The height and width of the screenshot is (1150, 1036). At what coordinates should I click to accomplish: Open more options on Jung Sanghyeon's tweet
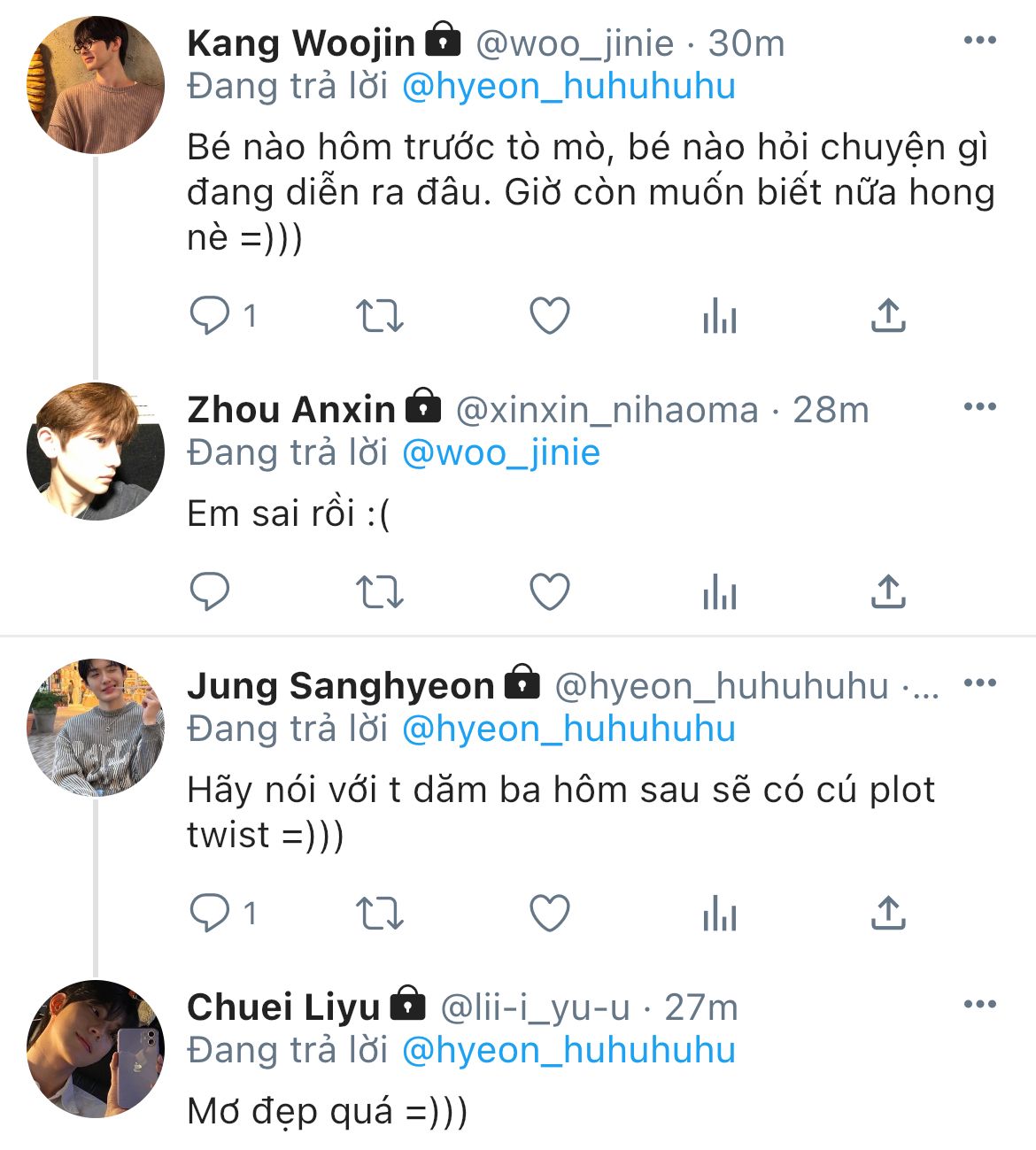[979, 683]
